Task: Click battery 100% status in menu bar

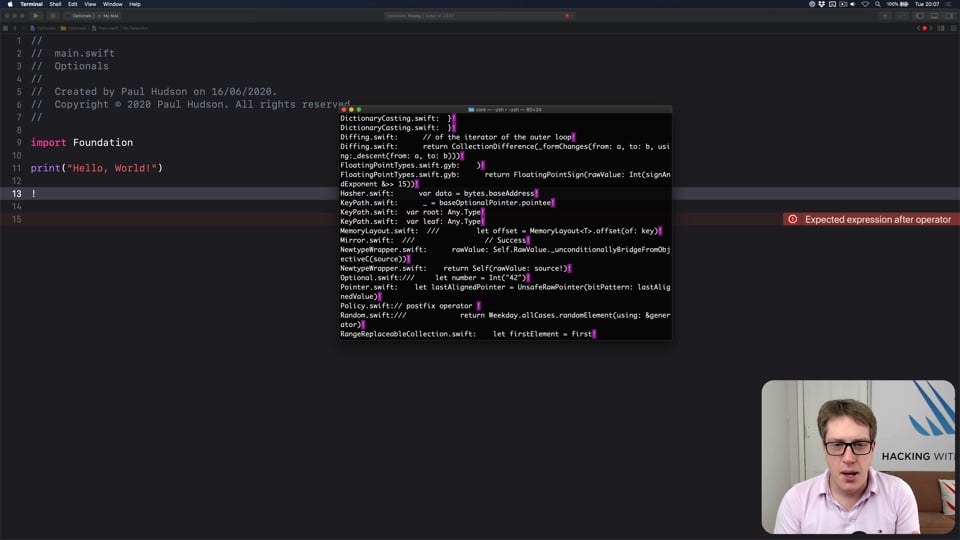Action: click(898, 4)
